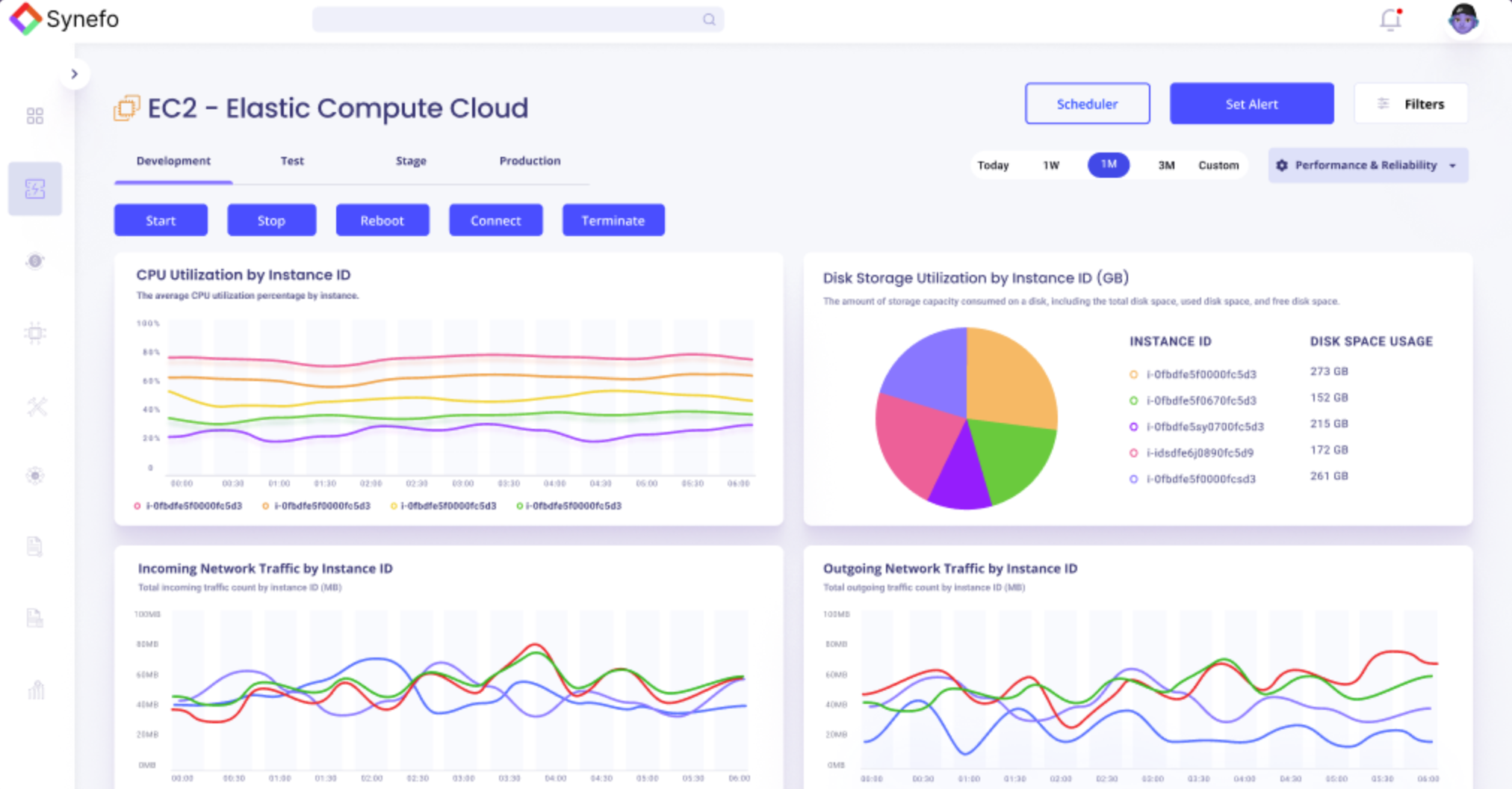Click the 261 GB disk usage value
Screen dimensions: 1512x789
point(1329,476)
